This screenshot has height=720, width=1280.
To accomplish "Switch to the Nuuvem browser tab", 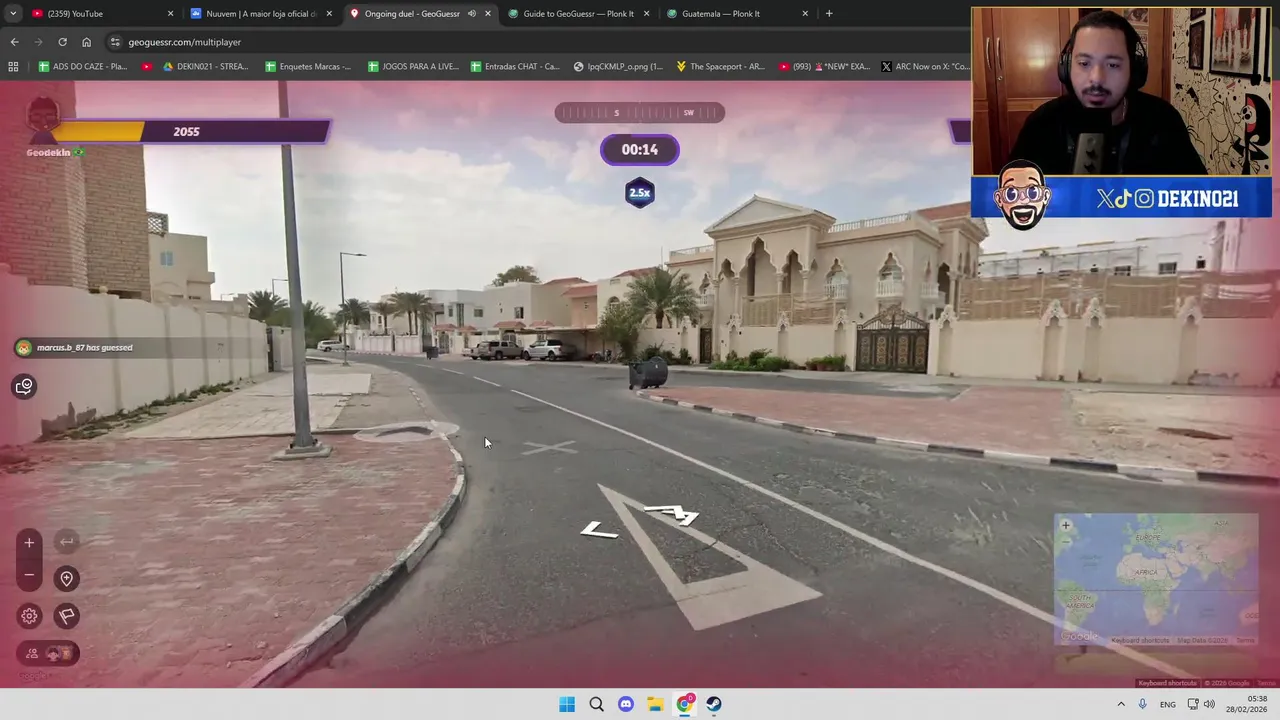I will point(262,14).
